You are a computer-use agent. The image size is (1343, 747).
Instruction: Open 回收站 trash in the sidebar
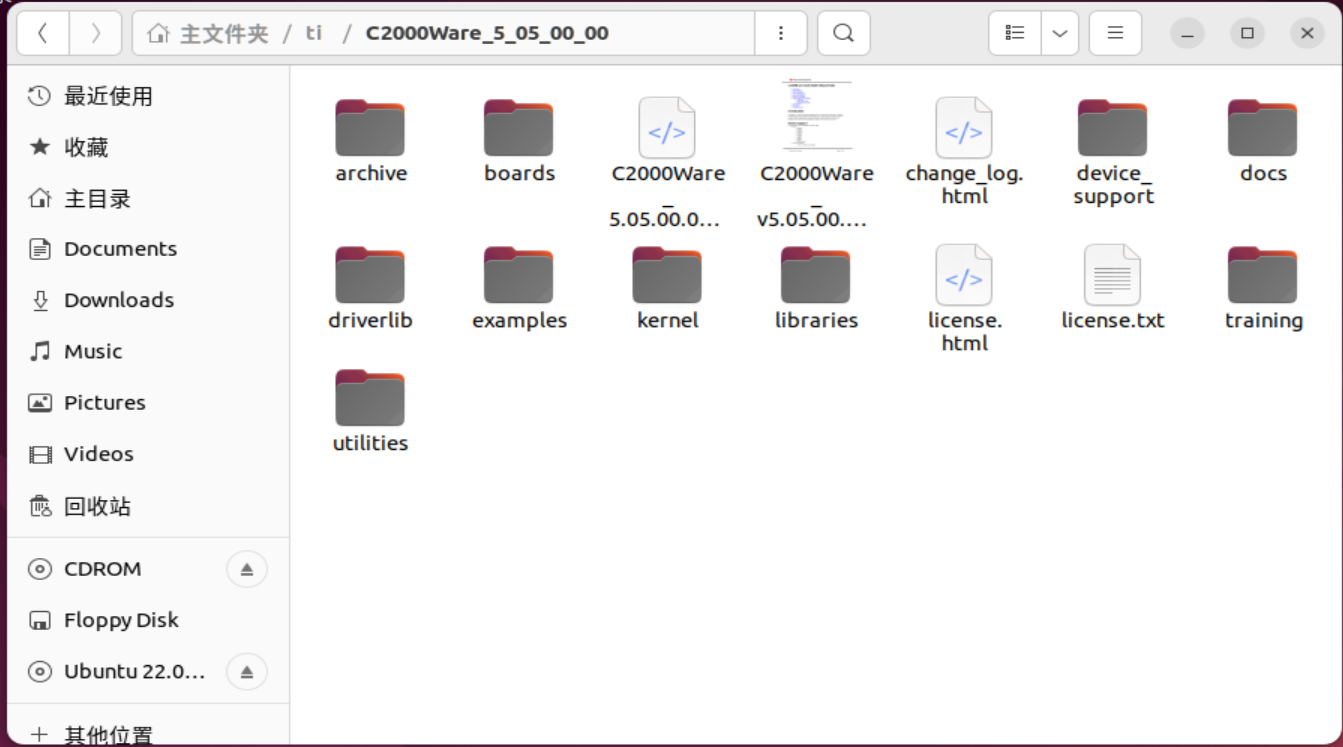coord(148,505)
